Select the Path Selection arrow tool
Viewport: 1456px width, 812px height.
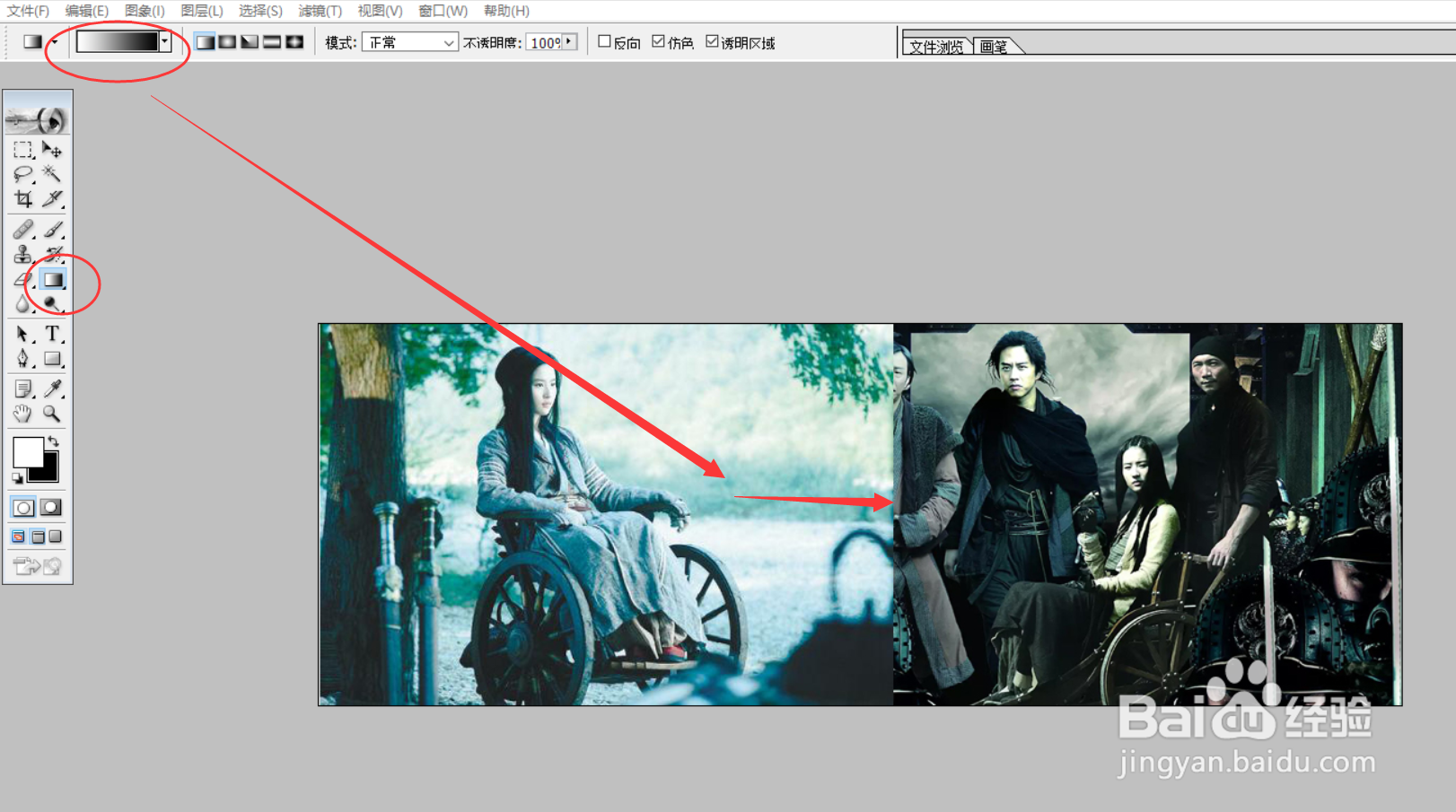point(23,335)
